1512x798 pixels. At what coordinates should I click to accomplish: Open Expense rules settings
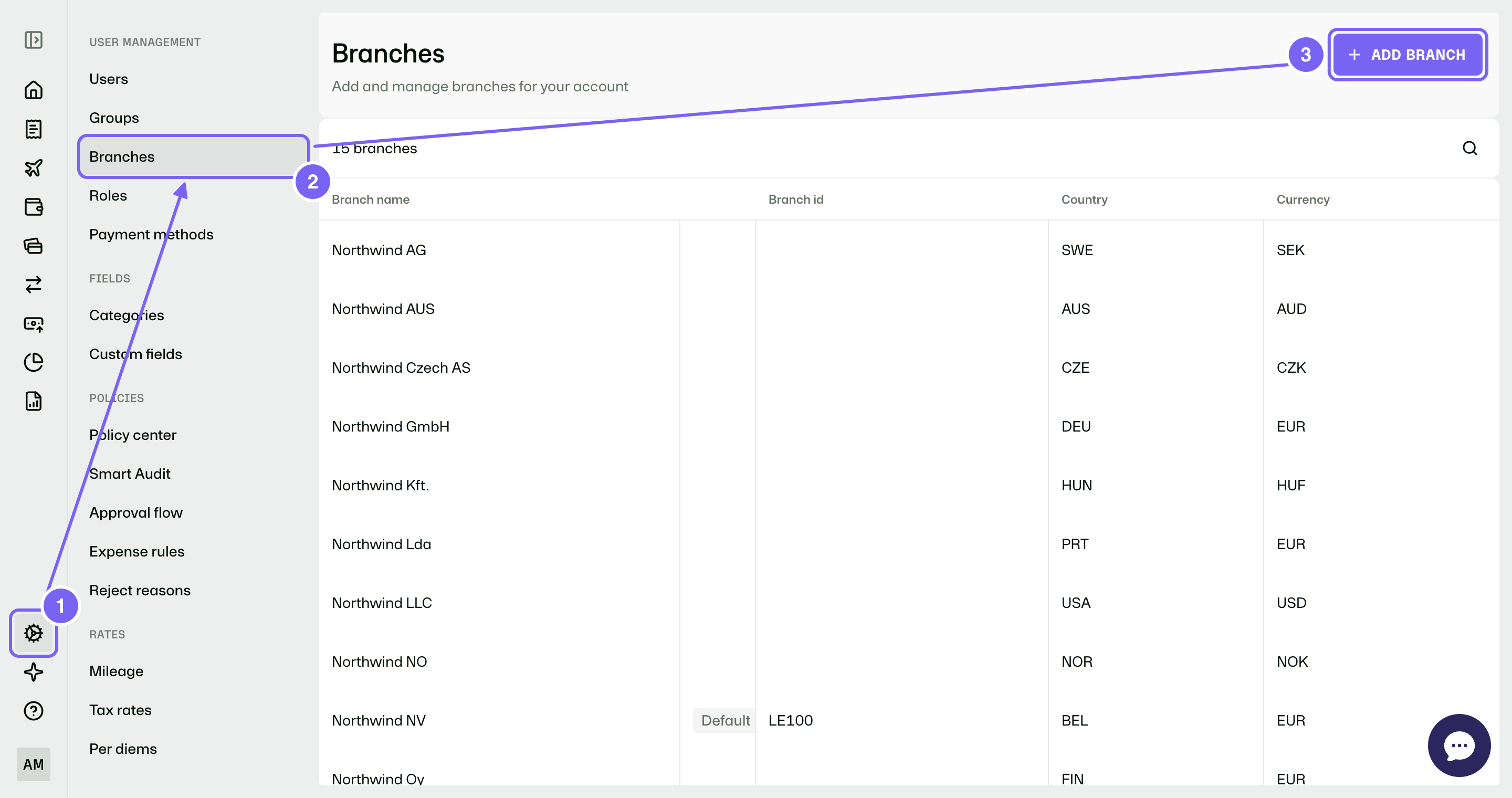136,551
